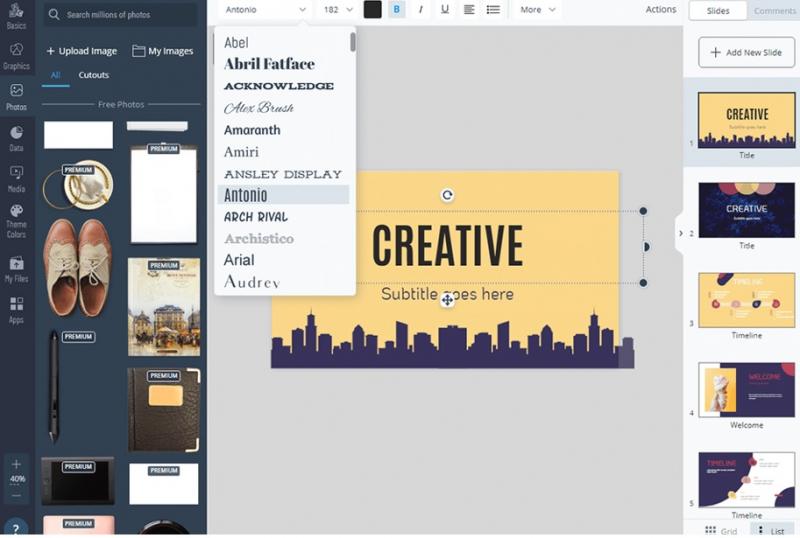Switch to the Slides tab
800x538 pixels.
point(717,11)
